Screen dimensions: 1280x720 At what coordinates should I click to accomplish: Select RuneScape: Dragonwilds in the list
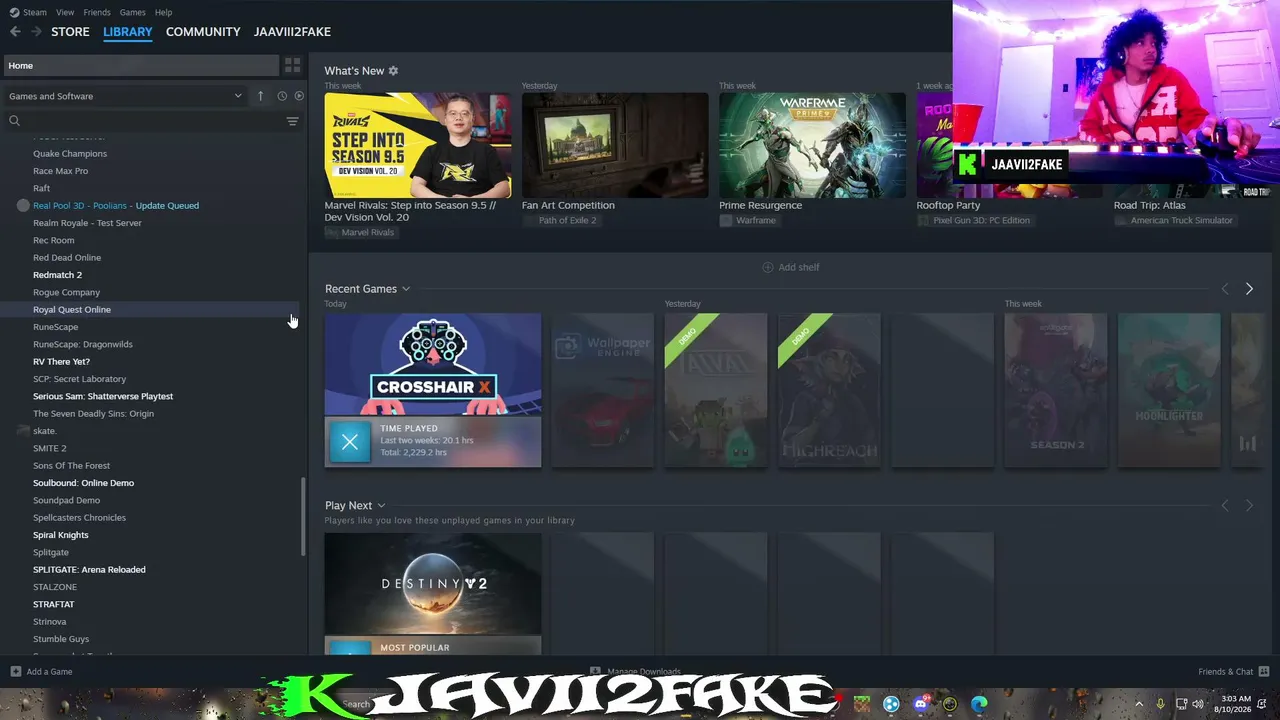83,344
